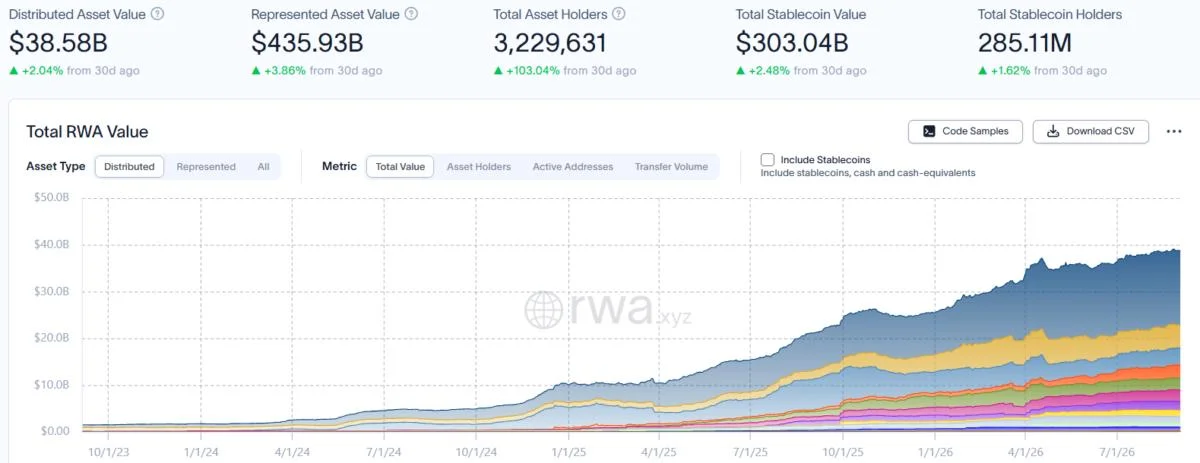Switch asset type to All
Screen dimensions: 1200x463
click(263, 167)
